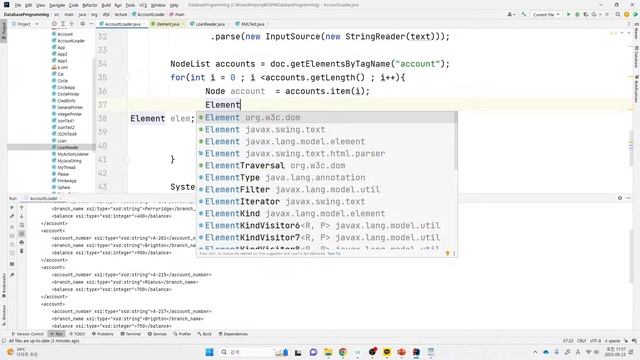The width and height of the screenshot is (640, 360).
Task: Open KakaoTalk icon on taskbar
Action: point(387,352)
